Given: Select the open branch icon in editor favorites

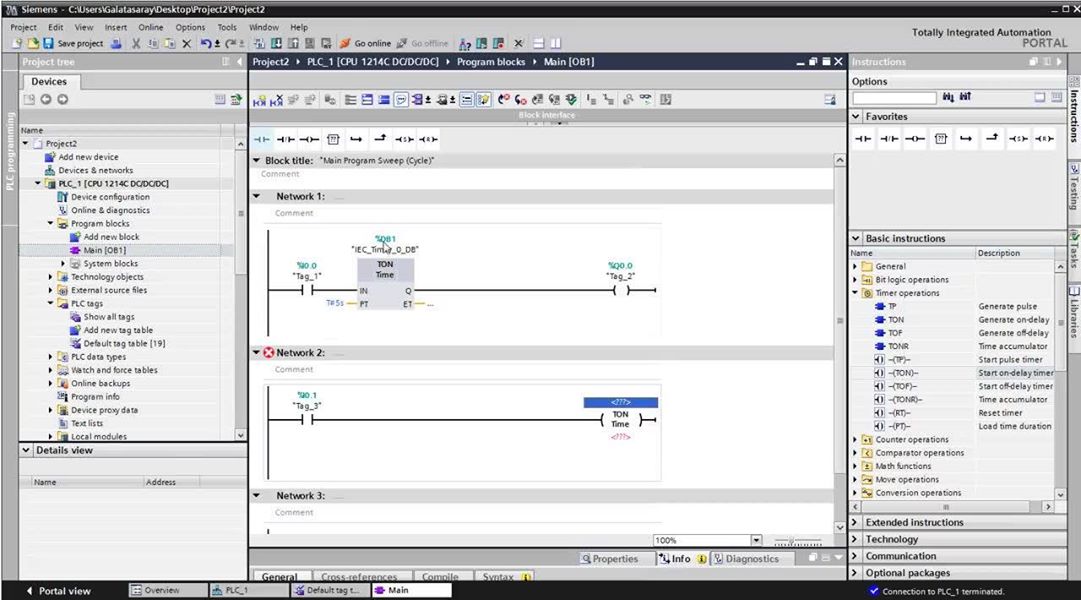Looking at the screenshot, I should pos(356,139).
